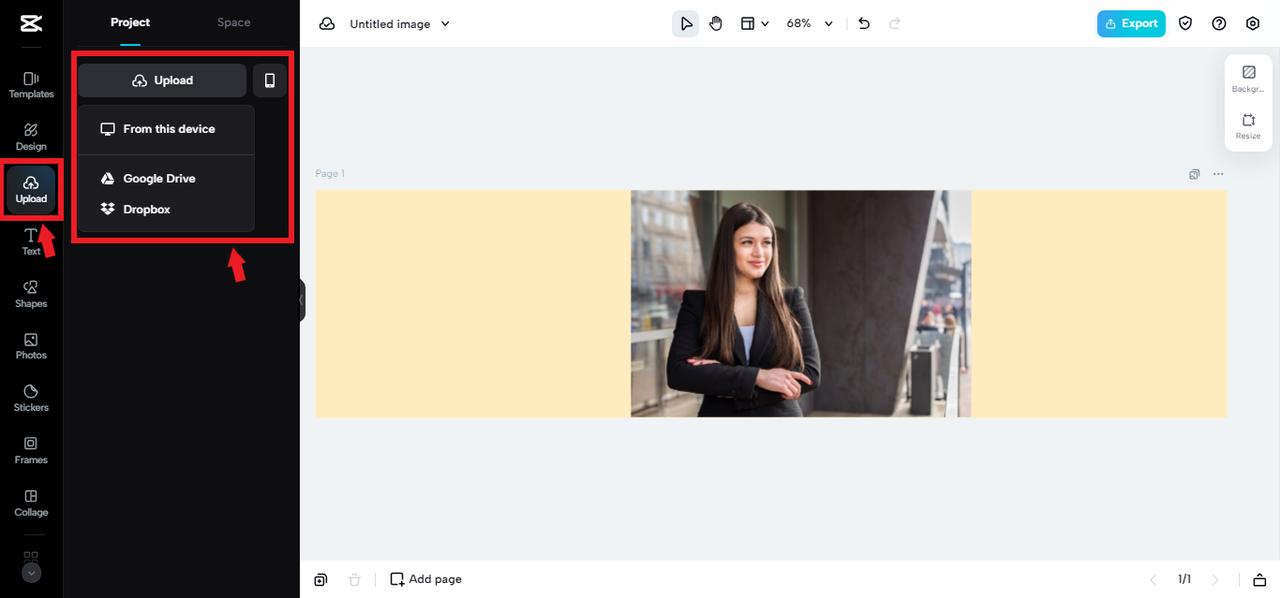The width and height of the screenshot is (1280, 598).
Task: Select the pointer select tool
Action: [x=685, y=23]
